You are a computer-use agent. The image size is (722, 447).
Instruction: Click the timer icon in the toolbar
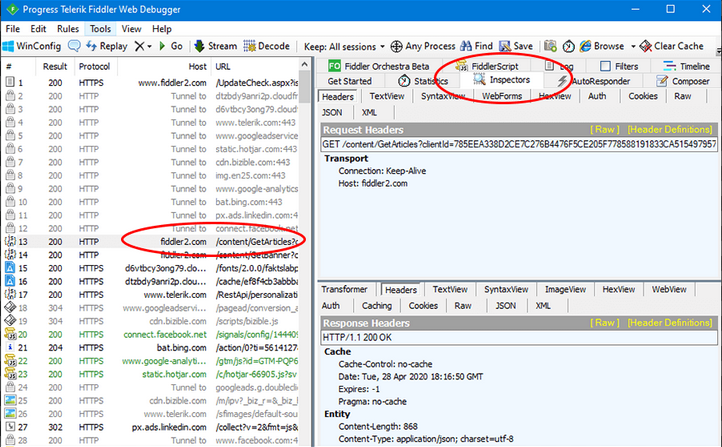pos(569,46)
